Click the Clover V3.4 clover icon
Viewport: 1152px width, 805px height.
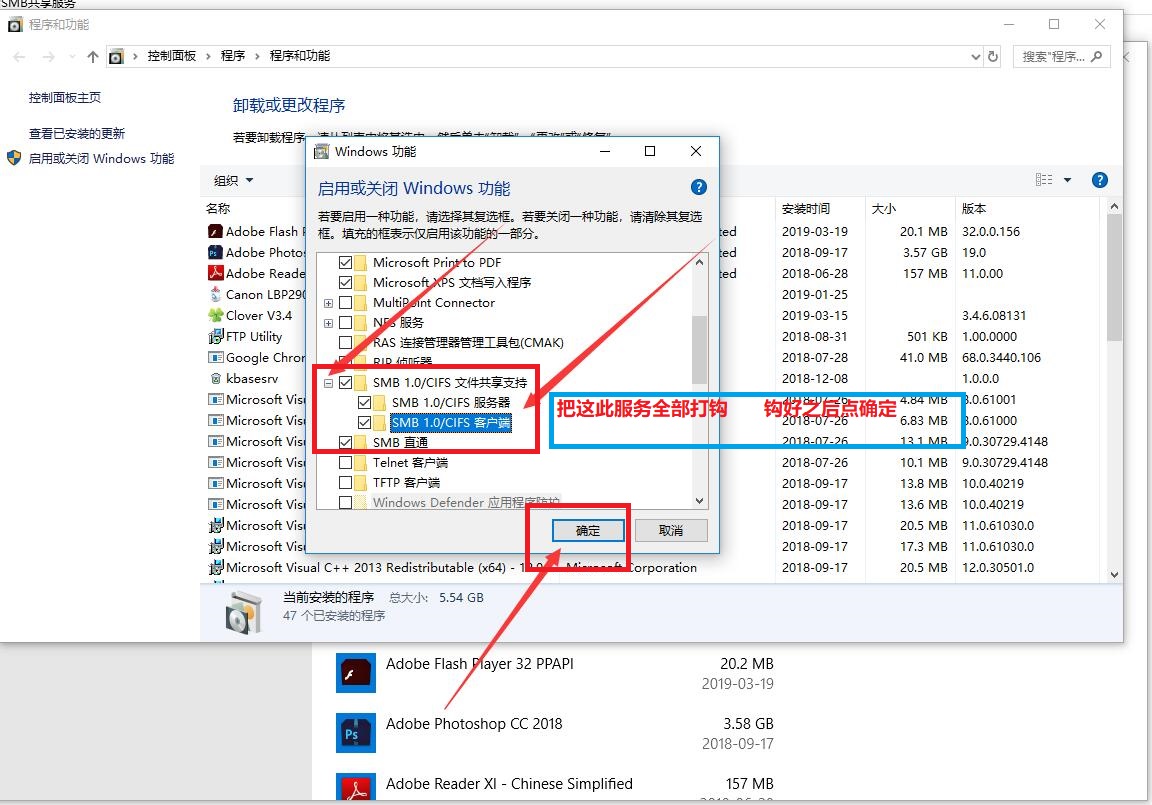coord(215,315)
